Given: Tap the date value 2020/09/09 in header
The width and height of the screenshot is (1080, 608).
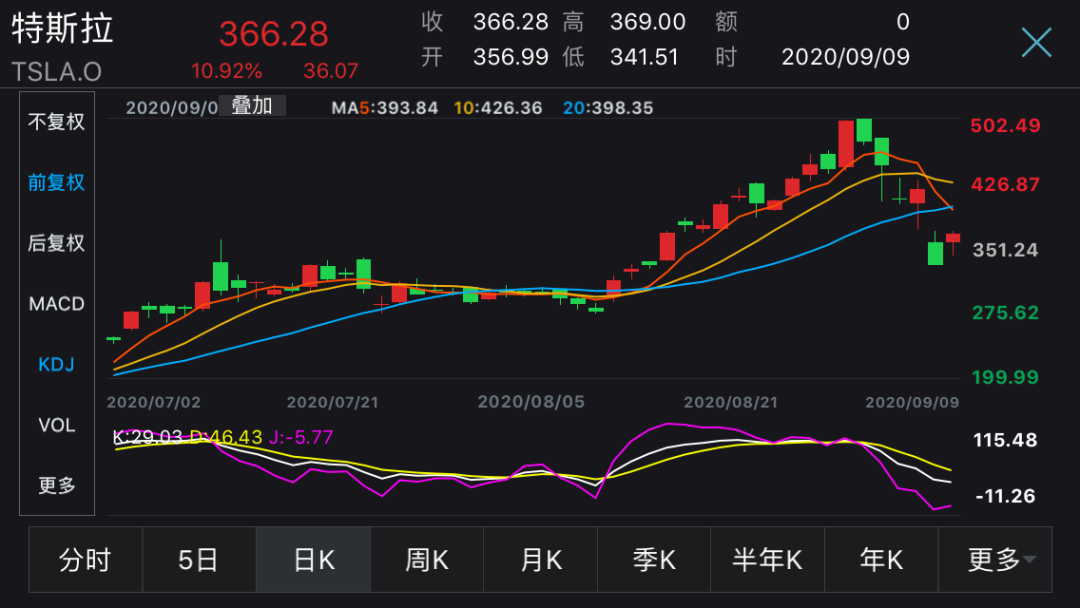Looking at the screenshot, I should (846, 57).
